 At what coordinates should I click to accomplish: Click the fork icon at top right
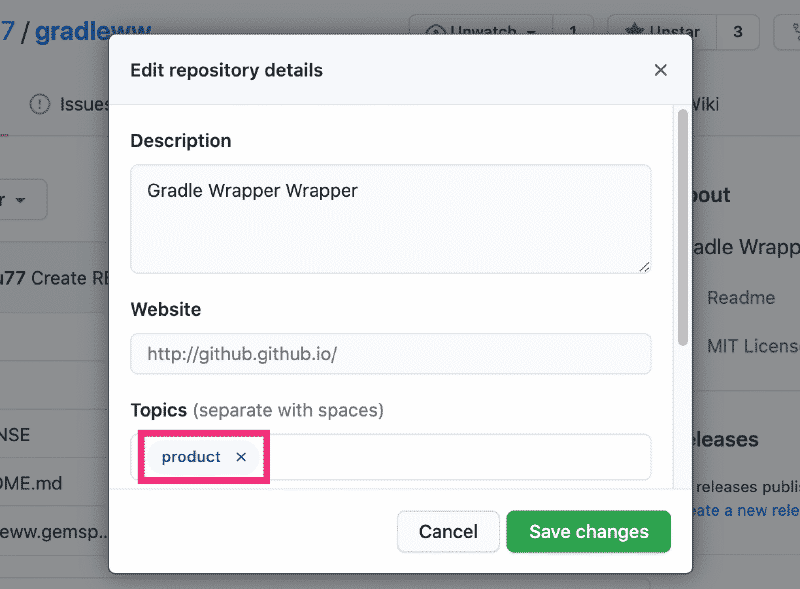click(790, 31)
